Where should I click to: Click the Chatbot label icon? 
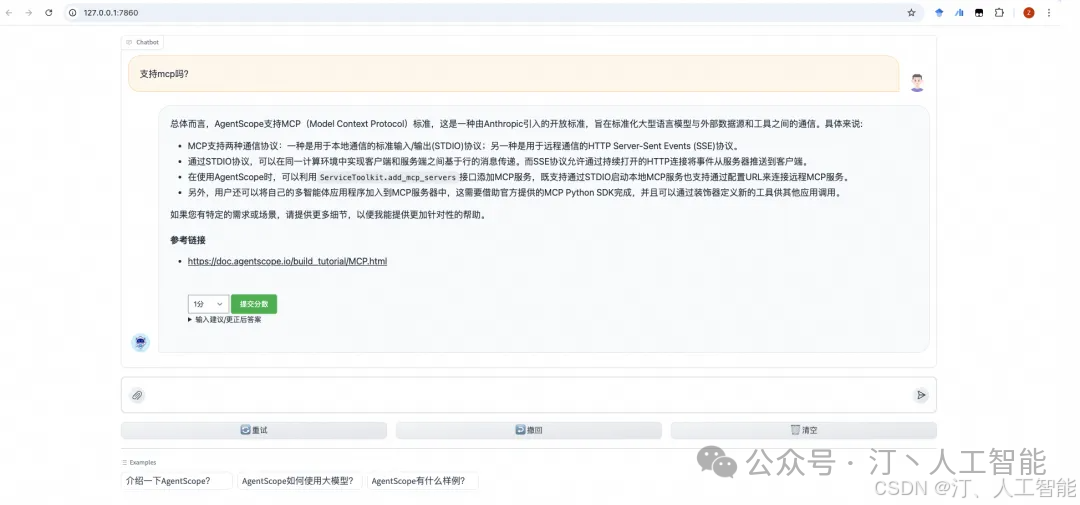[x=129, y=42]
